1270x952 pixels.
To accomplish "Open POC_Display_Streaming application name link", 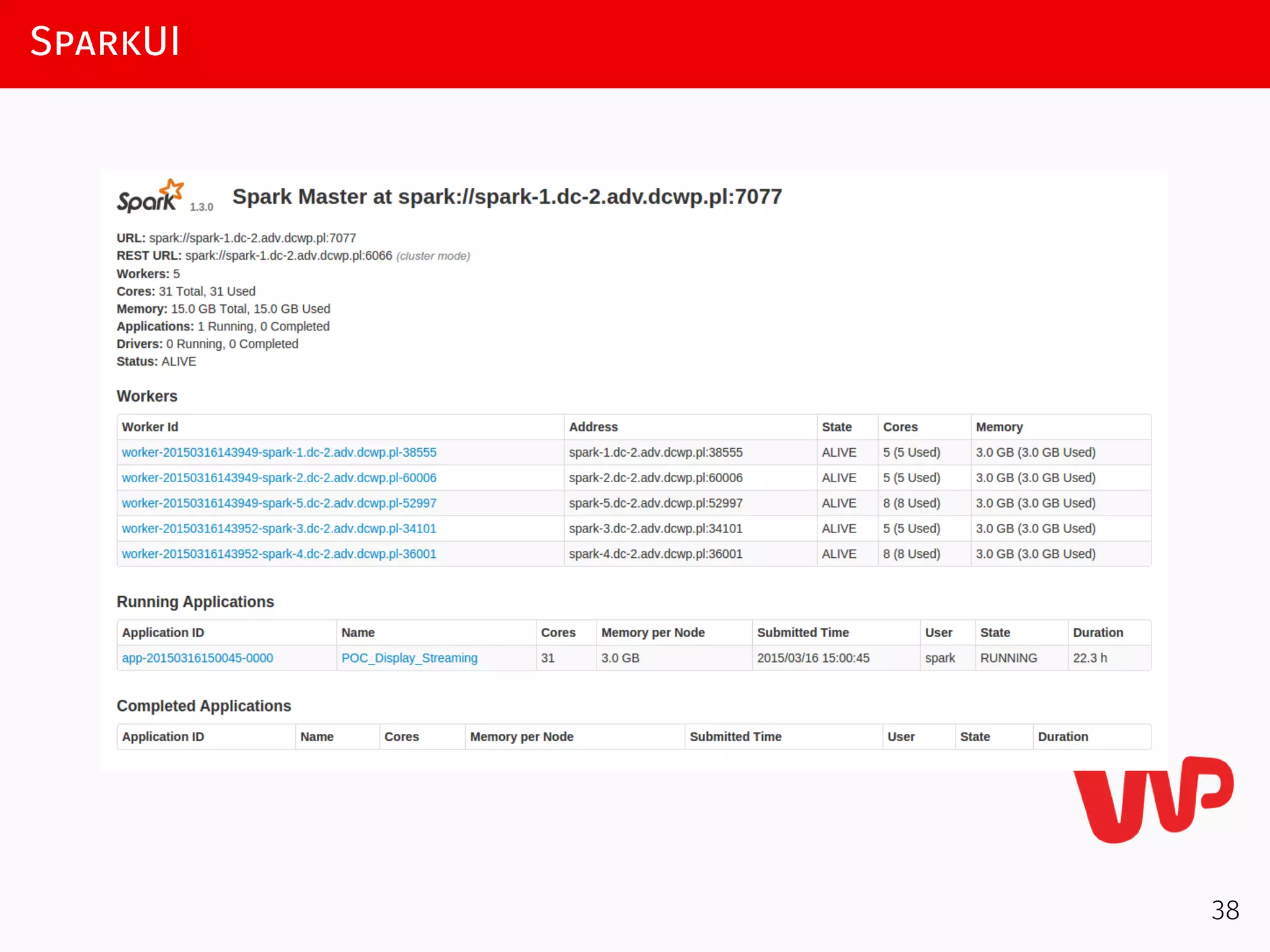I will click(x=409, y=658).
